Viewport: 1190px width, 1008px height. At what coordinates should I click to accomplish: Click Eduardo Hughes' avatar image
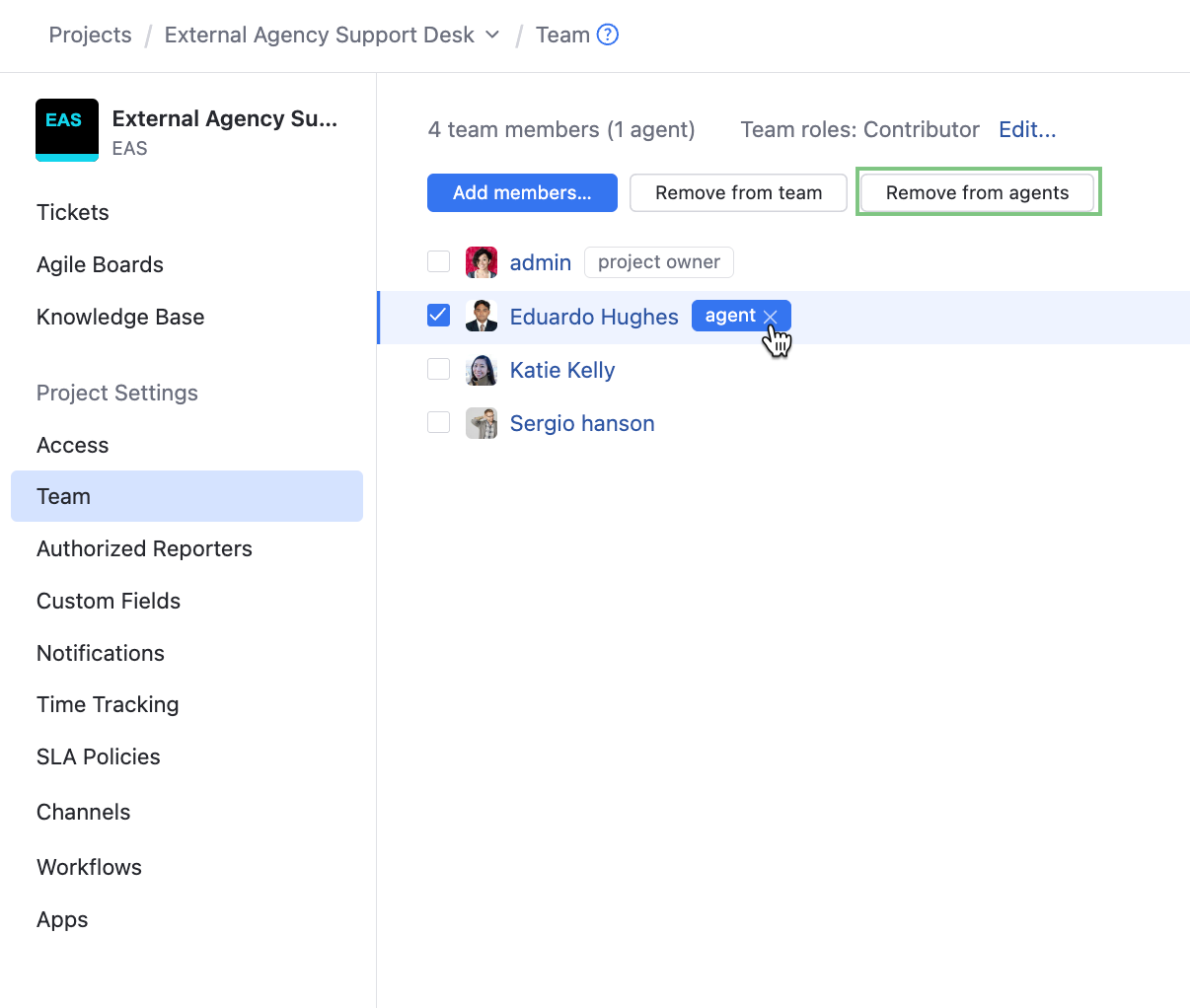coord(482,316)
